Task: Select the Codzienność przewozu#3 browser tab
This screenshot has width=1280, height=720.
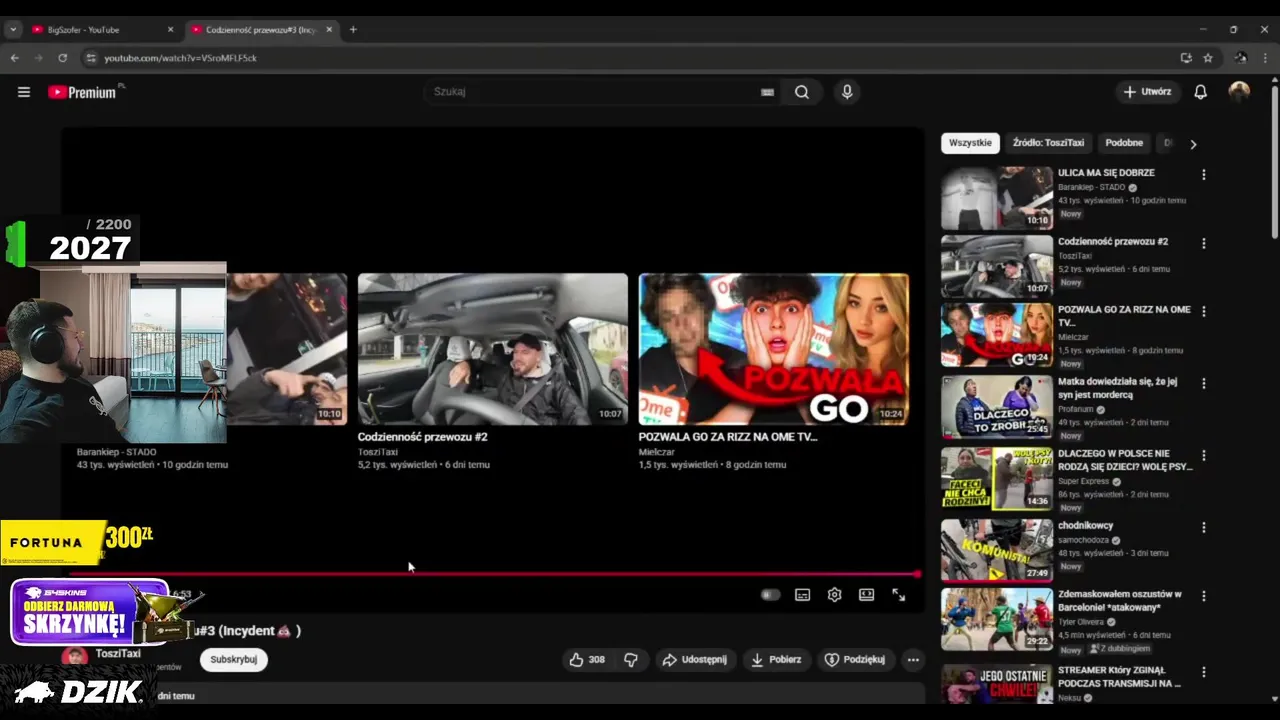Action: [x=262, y=30]
